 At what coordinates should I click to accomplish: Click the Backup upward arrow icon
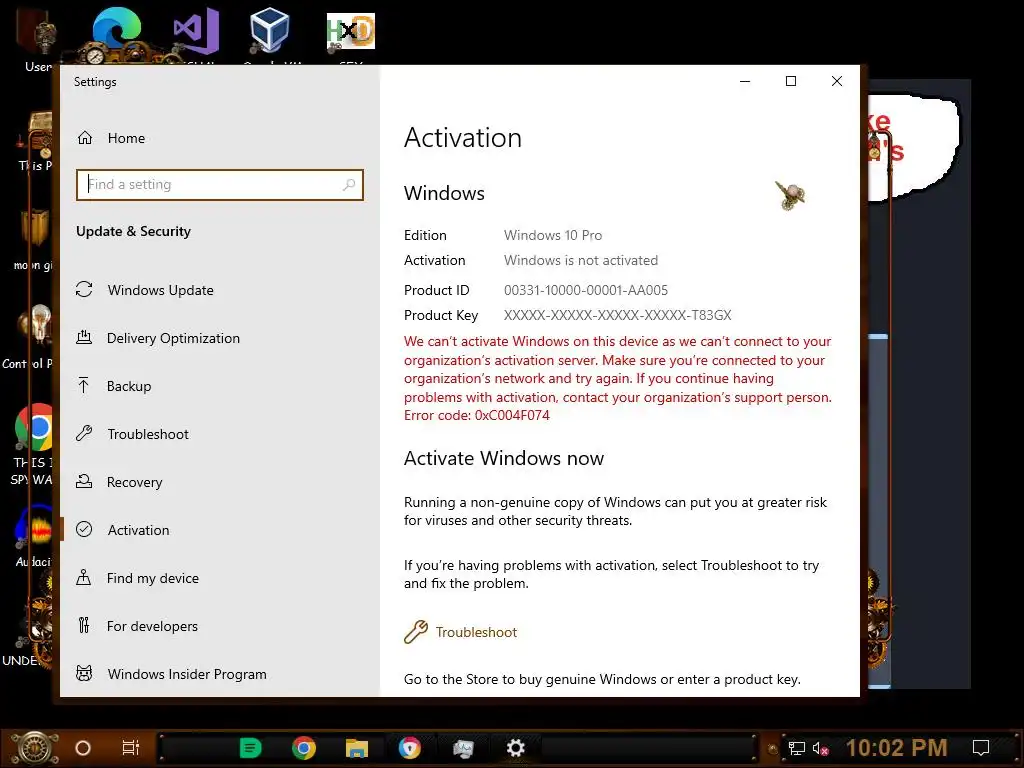click(x=84, y=385)
